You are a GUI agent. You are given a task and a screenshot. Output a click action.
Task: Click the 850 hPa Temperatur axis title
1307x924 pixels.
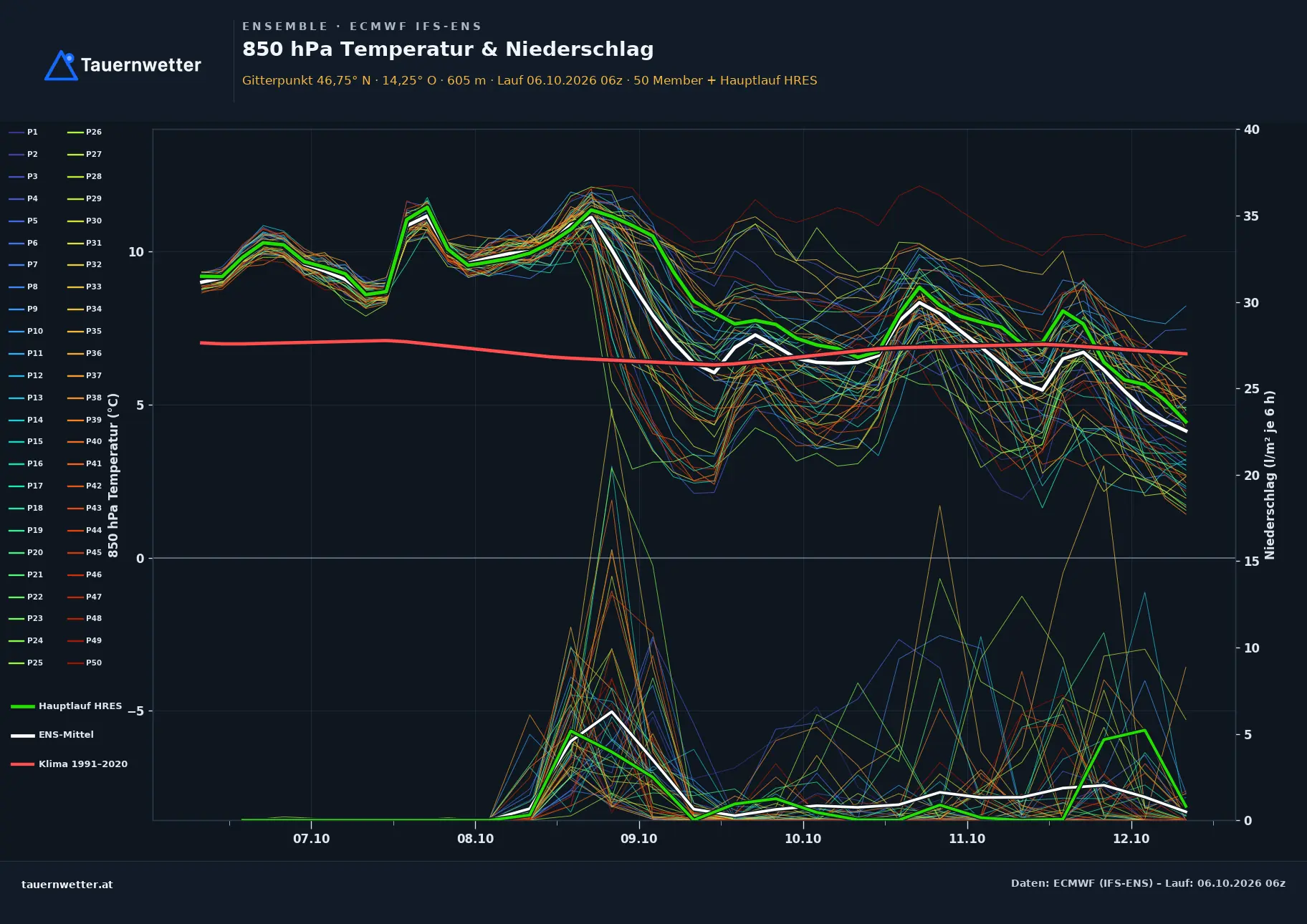(113, 475)
